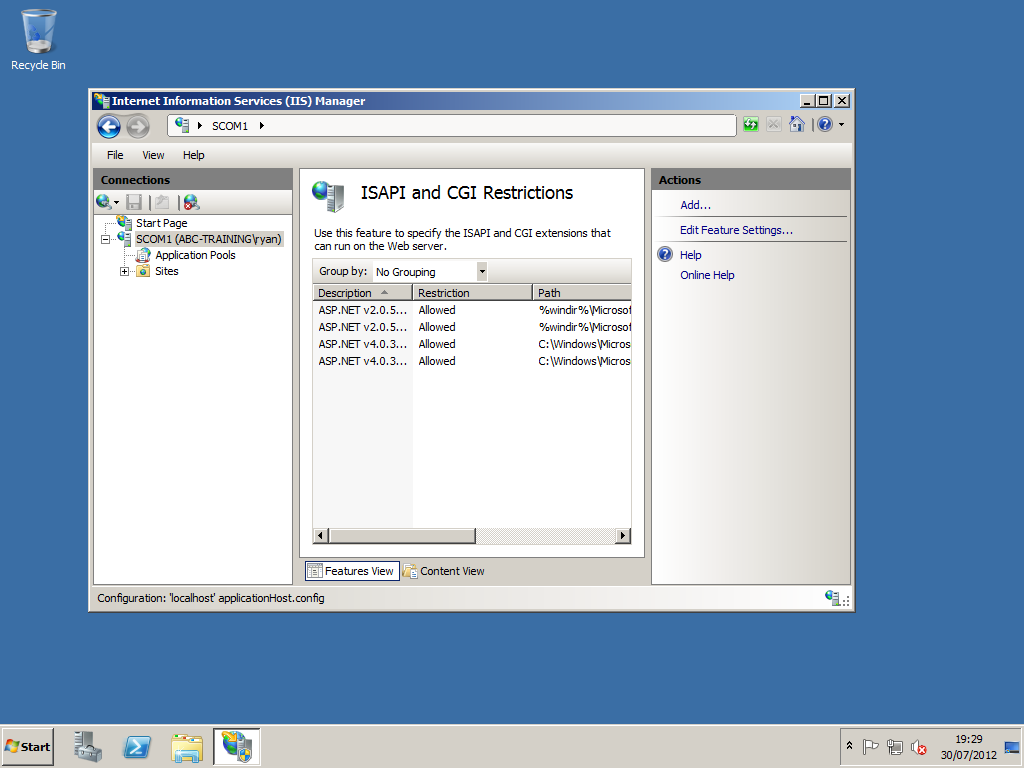Click the Up one level icon in Connections
Image resolution: width=1024 pixels, height=768 pixels.
(x=161, y=202)
